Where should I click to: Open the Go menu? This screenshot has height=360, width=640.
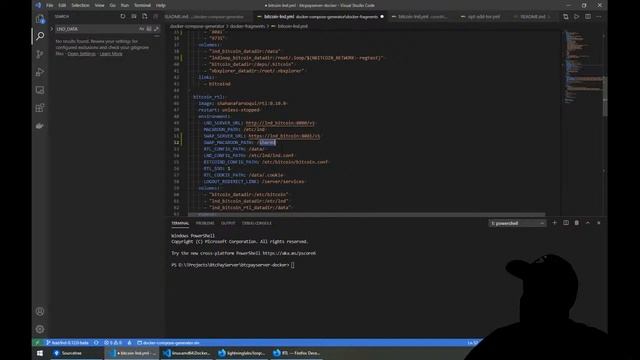[x=113, y=5]
